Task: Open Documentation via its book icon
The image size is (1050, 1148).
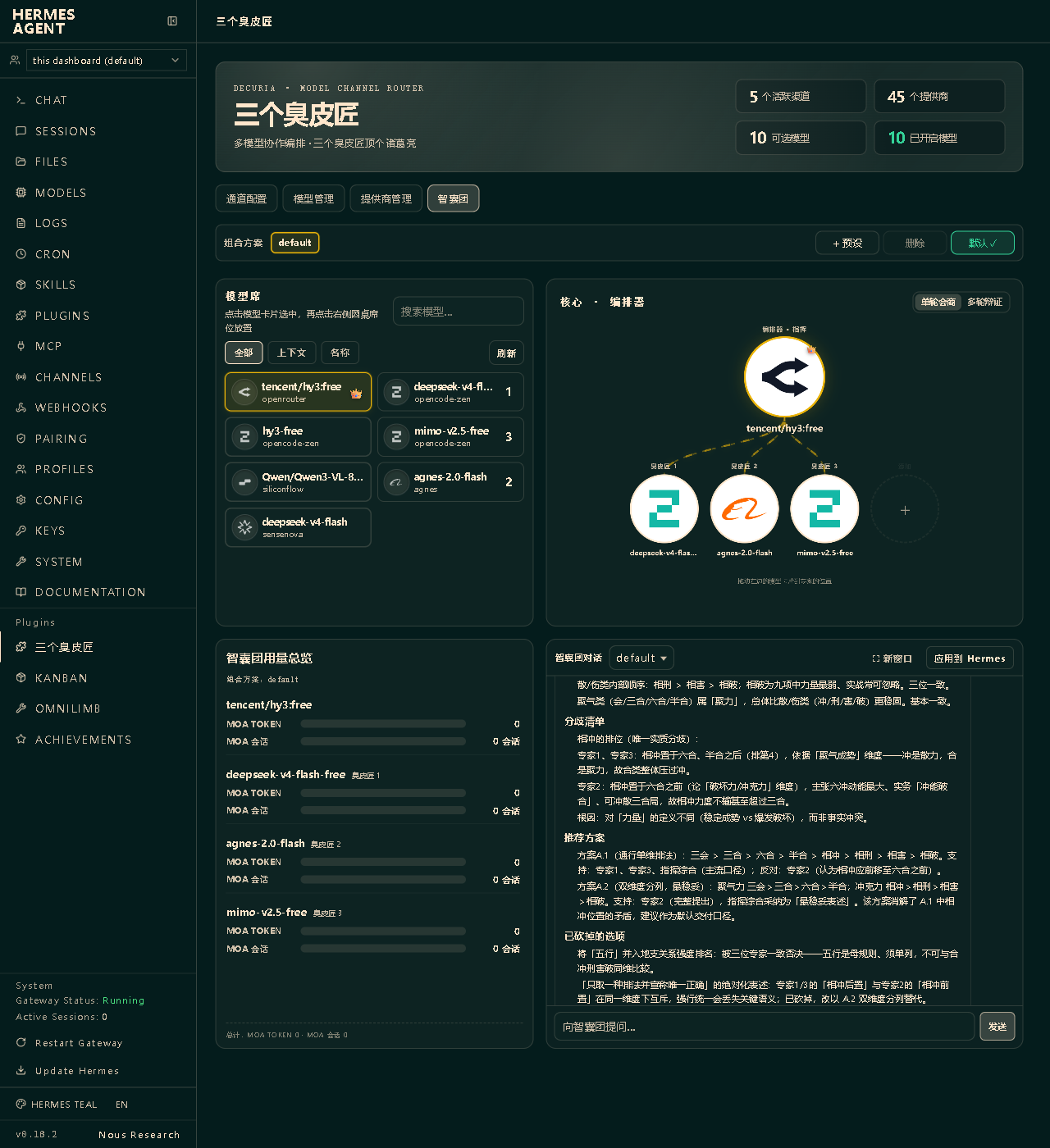Action: click(x=21, y=592)
